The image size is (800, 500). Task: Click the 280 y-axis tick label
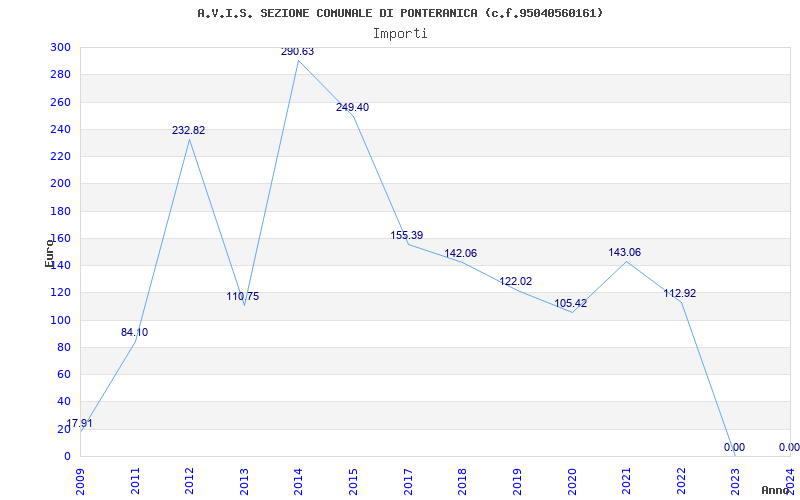pyautogui.click(x=60, y=74)
